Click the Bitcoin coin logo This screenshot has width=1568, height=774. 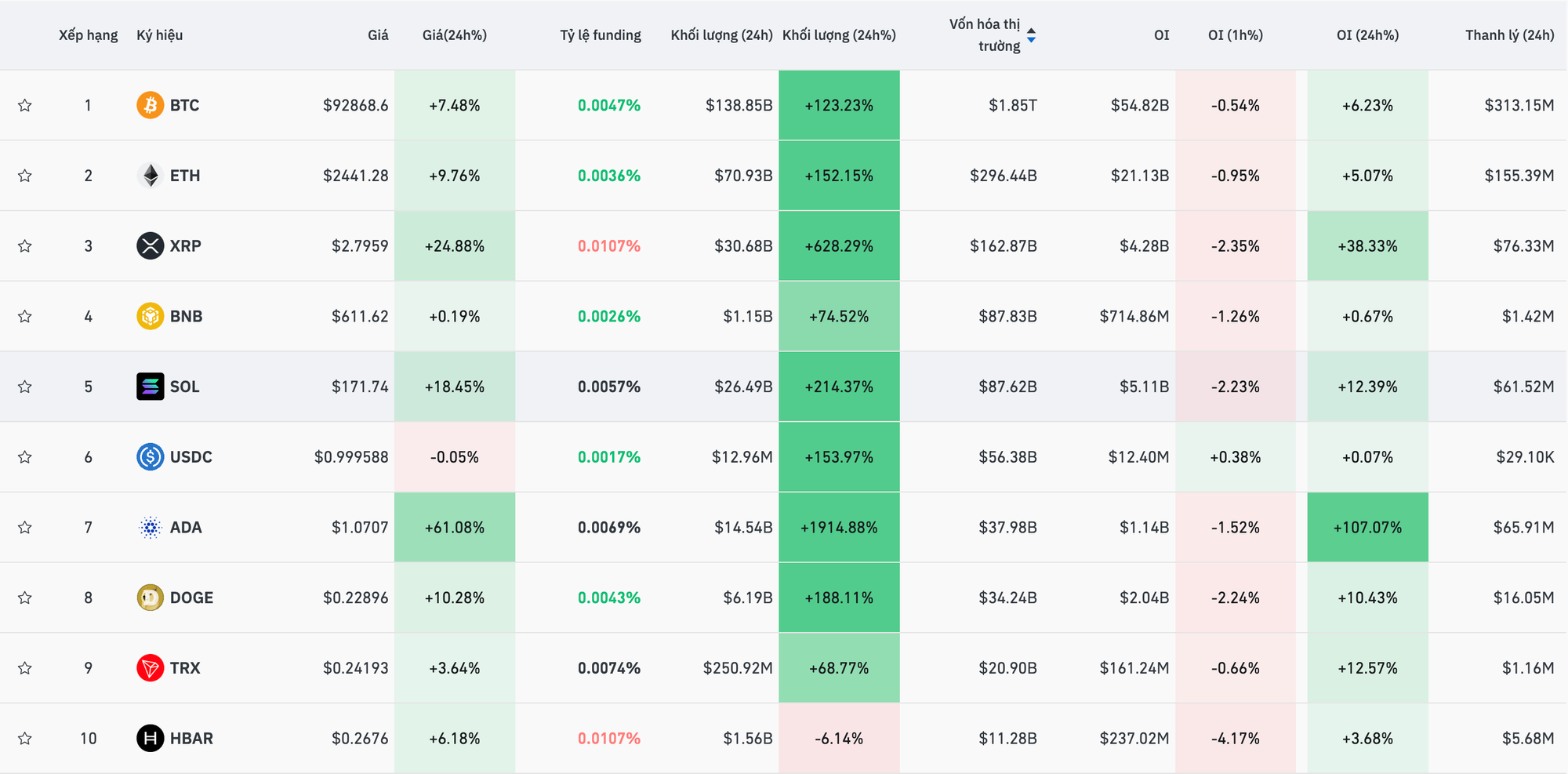click(150, 105)
